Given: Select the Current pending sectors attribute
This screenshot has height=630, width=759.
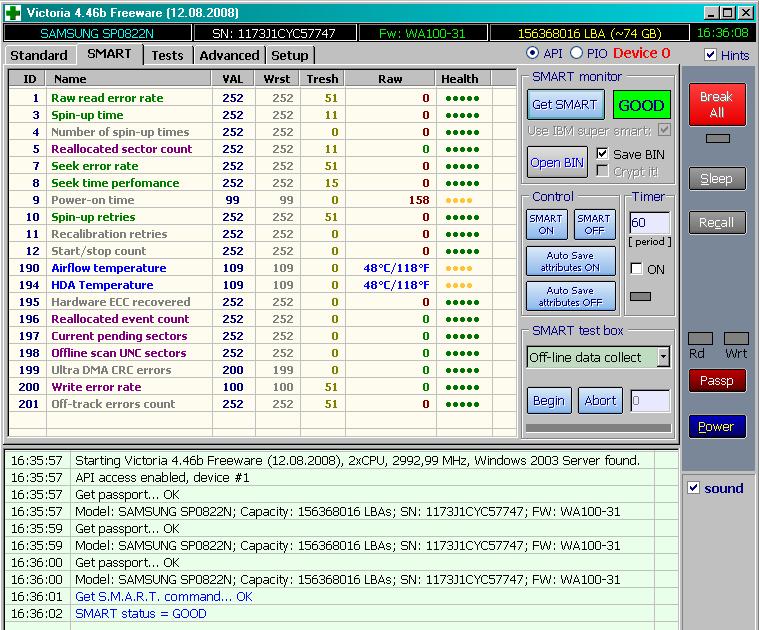Looking at the screenshot, I should tap(263, 336).
